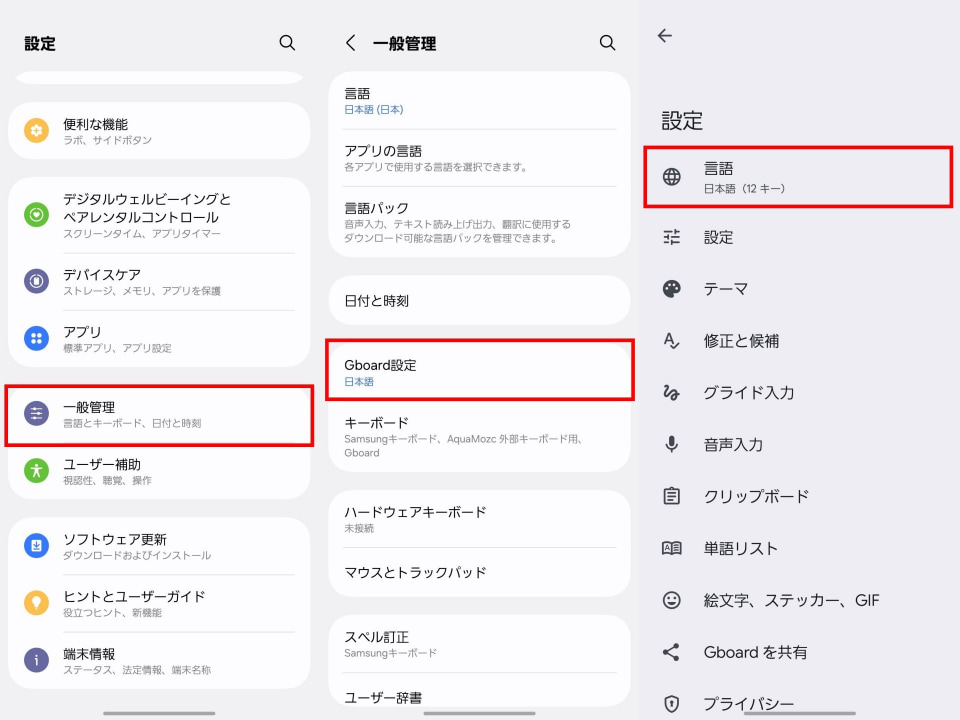This screenshot has width=960, height=720.
Task: Open 端末情報 entry
Action: pyautogui.click(x=159, y=661)
